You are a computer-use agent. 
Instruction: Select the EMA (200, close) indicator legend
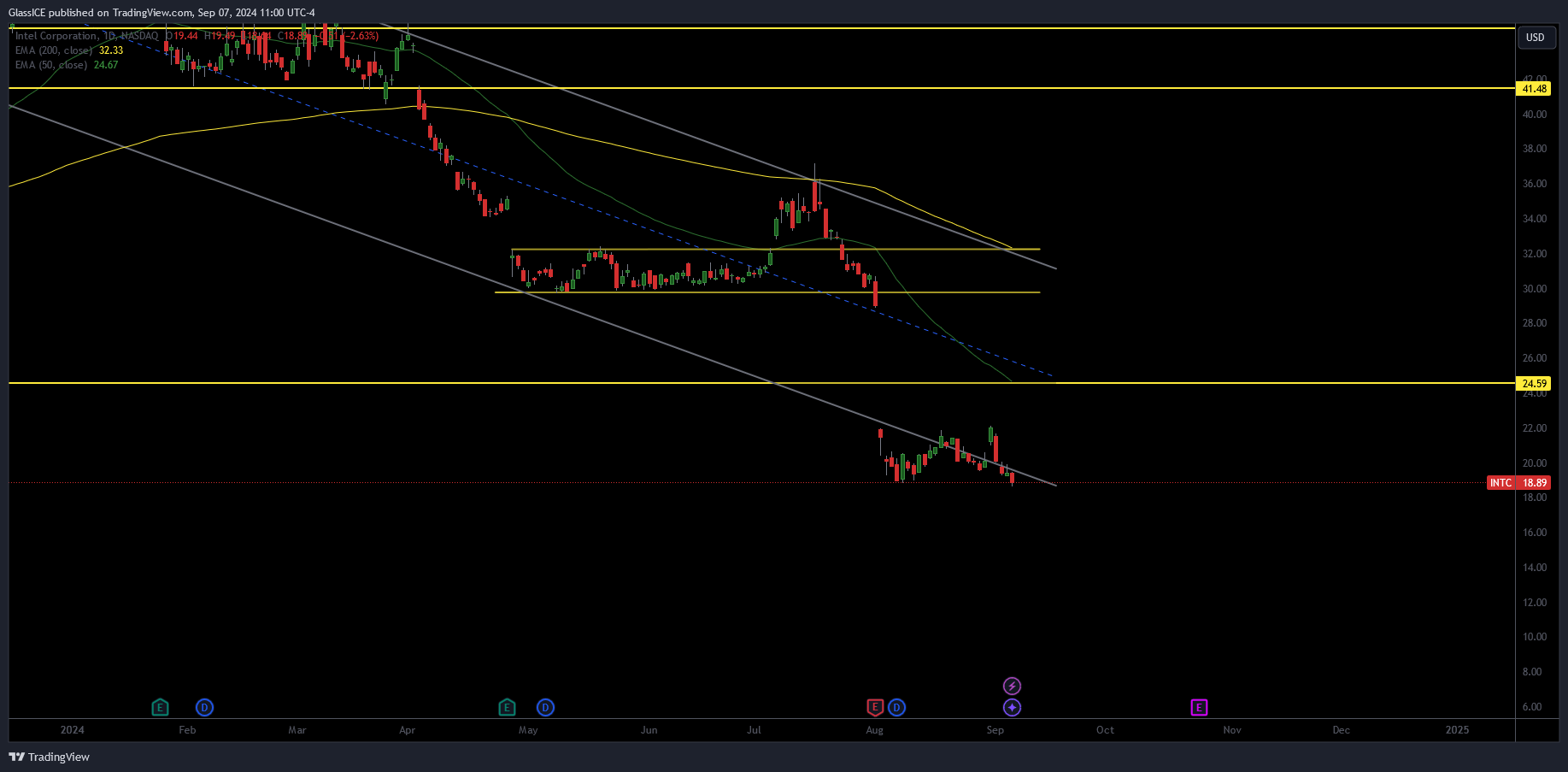point(54,50)
